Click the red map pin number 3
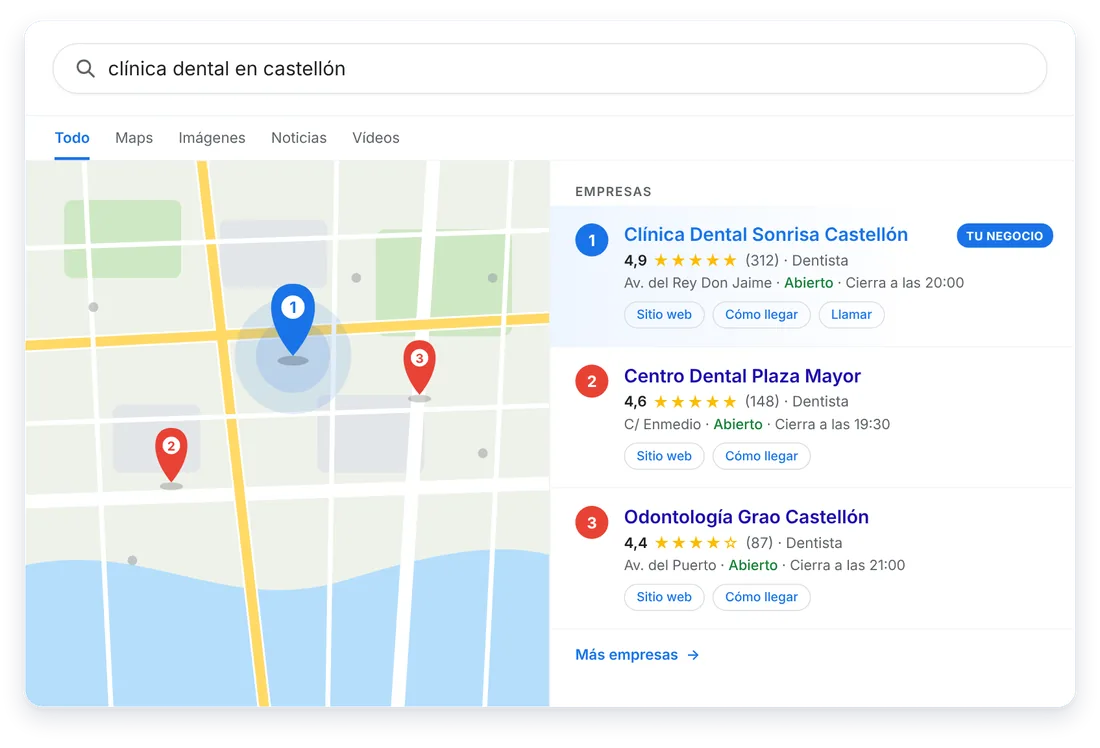 click(x=420, y=367)
